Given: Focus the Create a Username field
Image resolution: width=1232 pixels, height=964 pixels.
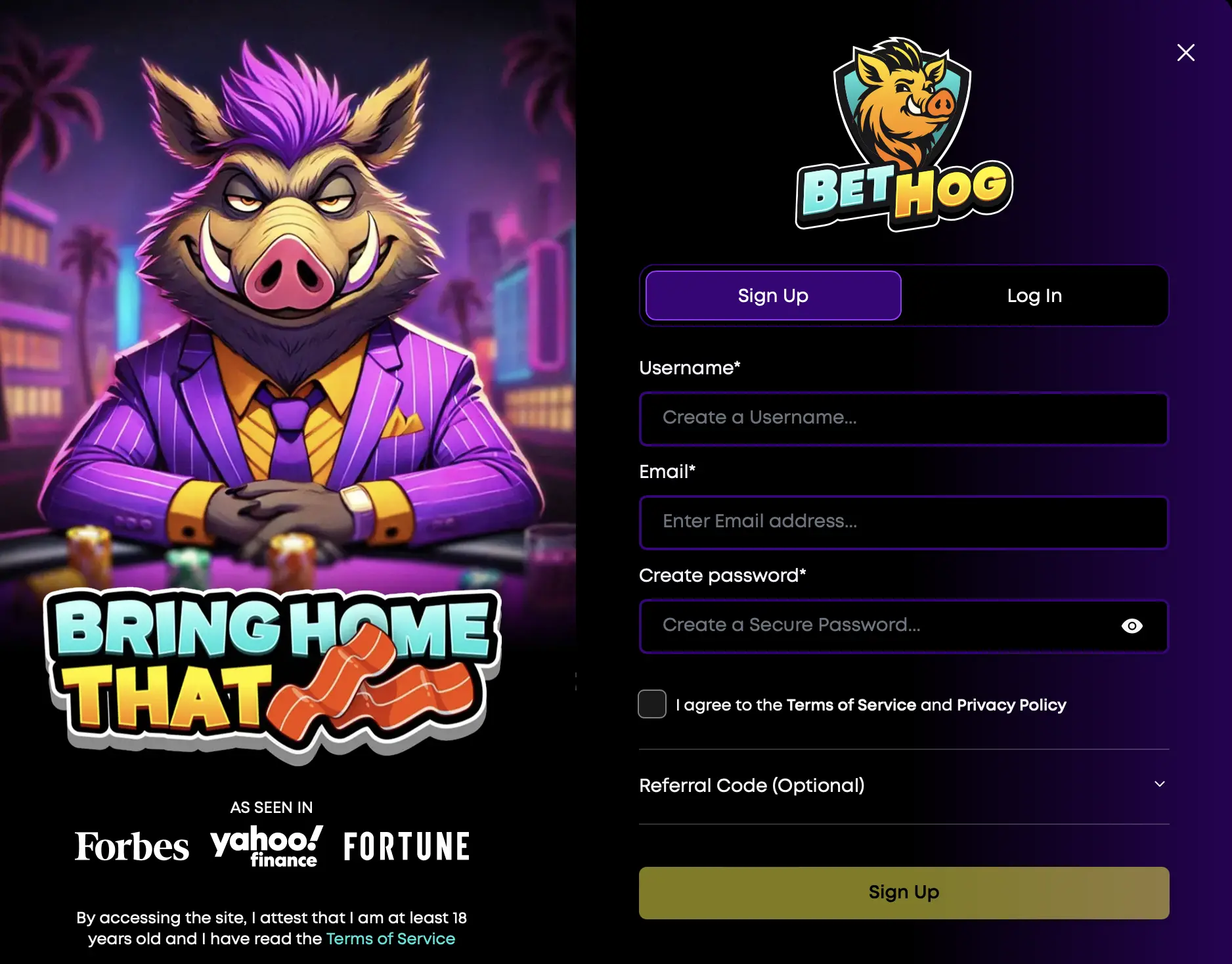Looking at the screenshot, I should 904,418.
